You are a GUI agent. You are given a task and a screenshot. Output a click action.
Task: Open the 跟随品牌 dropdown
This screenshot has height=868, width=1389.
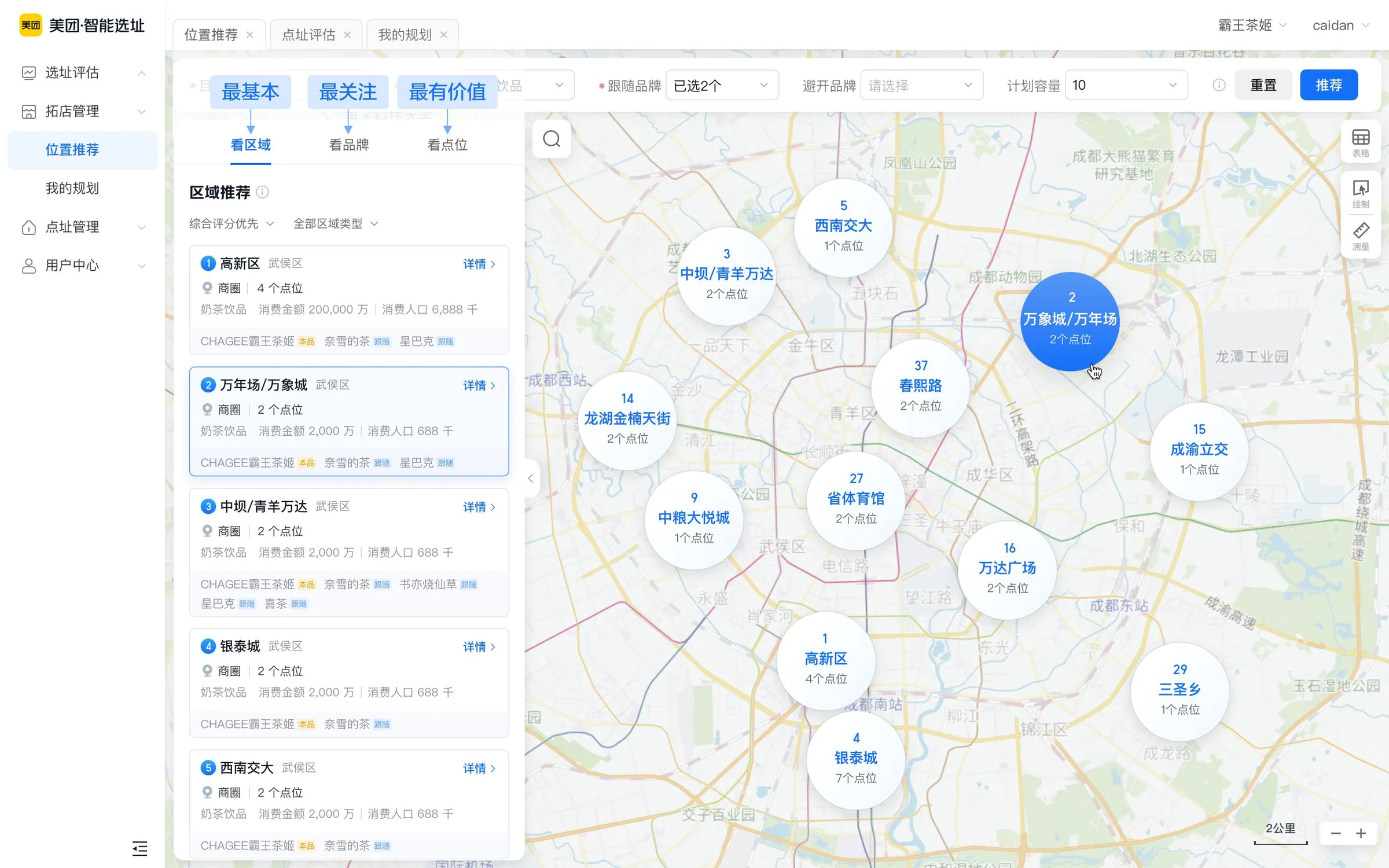[x=722, y=85]
